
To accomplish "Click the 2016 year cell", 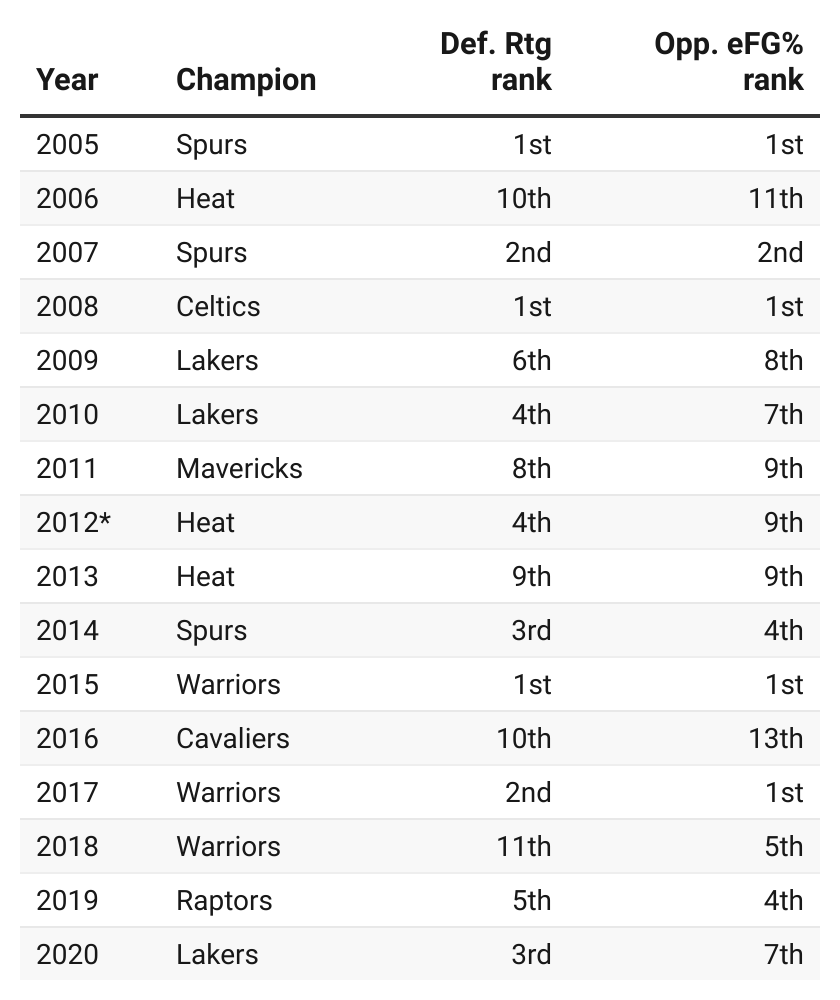I will [x=68, y=739].
